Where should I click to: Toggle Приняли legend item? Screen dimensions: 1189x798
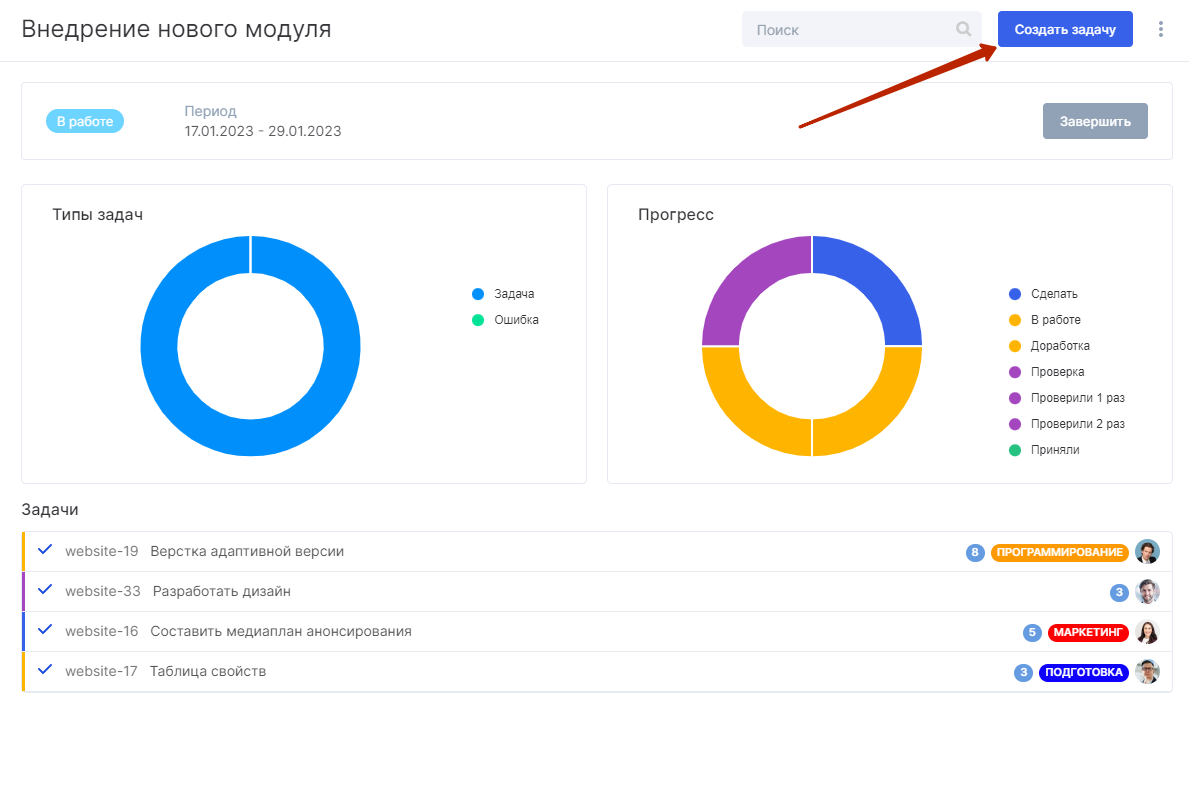click(1044, 450)
